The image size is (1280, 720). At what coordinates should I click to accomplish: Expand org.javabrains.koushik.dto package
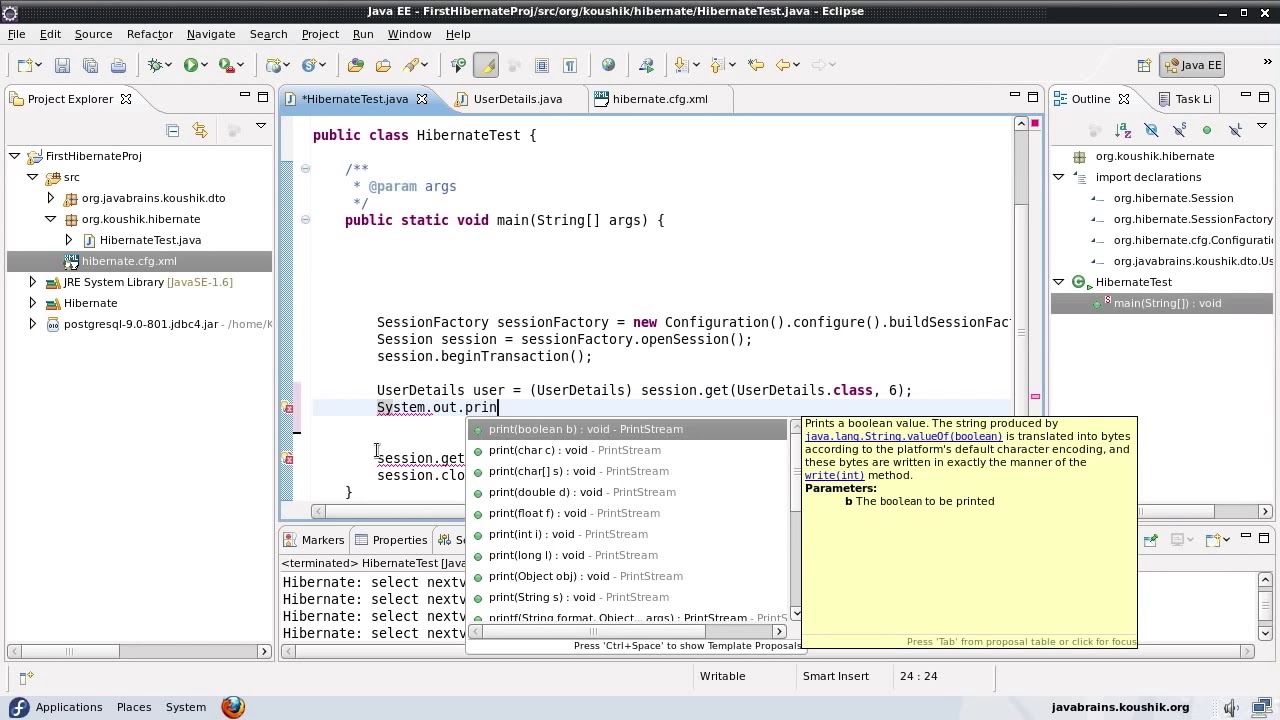click(50, 198)
